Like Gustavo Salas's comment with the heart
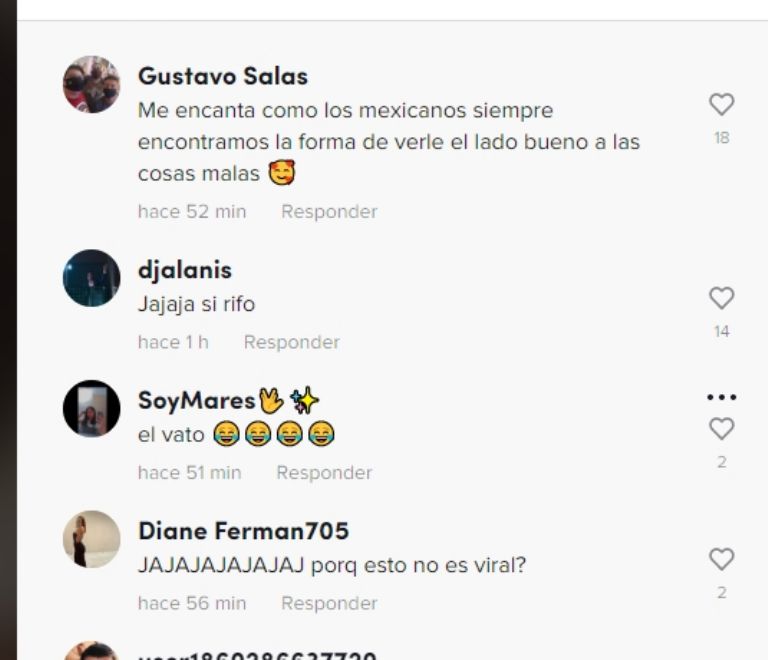 pos(721,104)
